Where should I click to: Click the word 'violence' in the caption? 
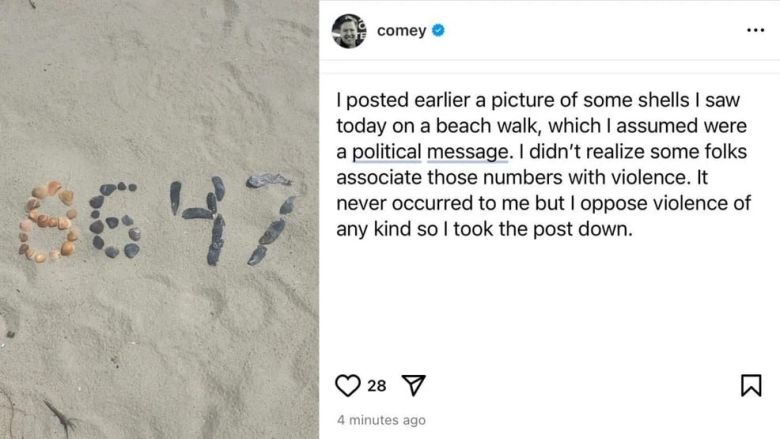pyautogui.click(x=681, y=177)
